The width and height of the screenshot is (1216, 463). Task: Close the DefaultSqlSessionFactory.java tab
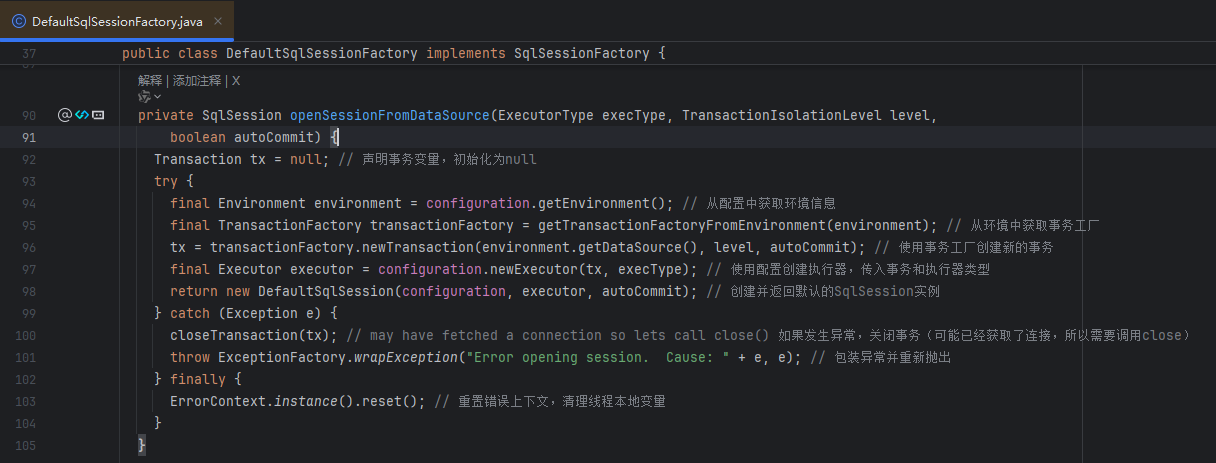click(219, 21)
